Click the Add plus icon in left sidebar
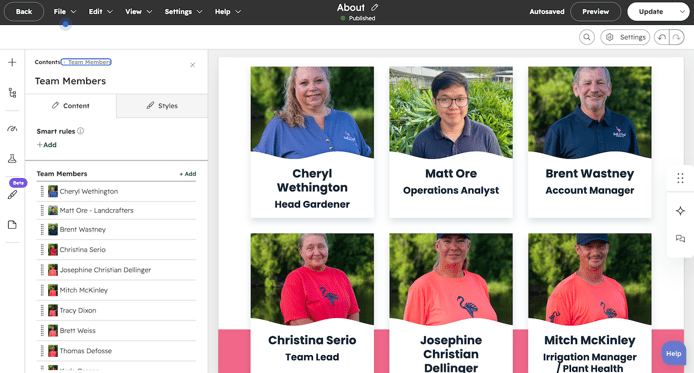Screen dimensions: 694x373 (12, 62)
